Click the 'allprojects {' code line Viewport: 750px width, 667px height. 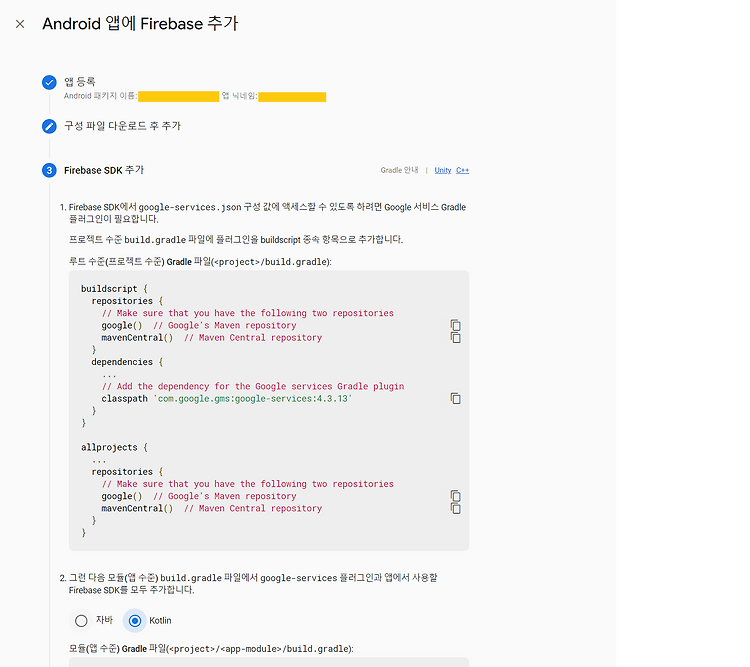pos(114,447)
